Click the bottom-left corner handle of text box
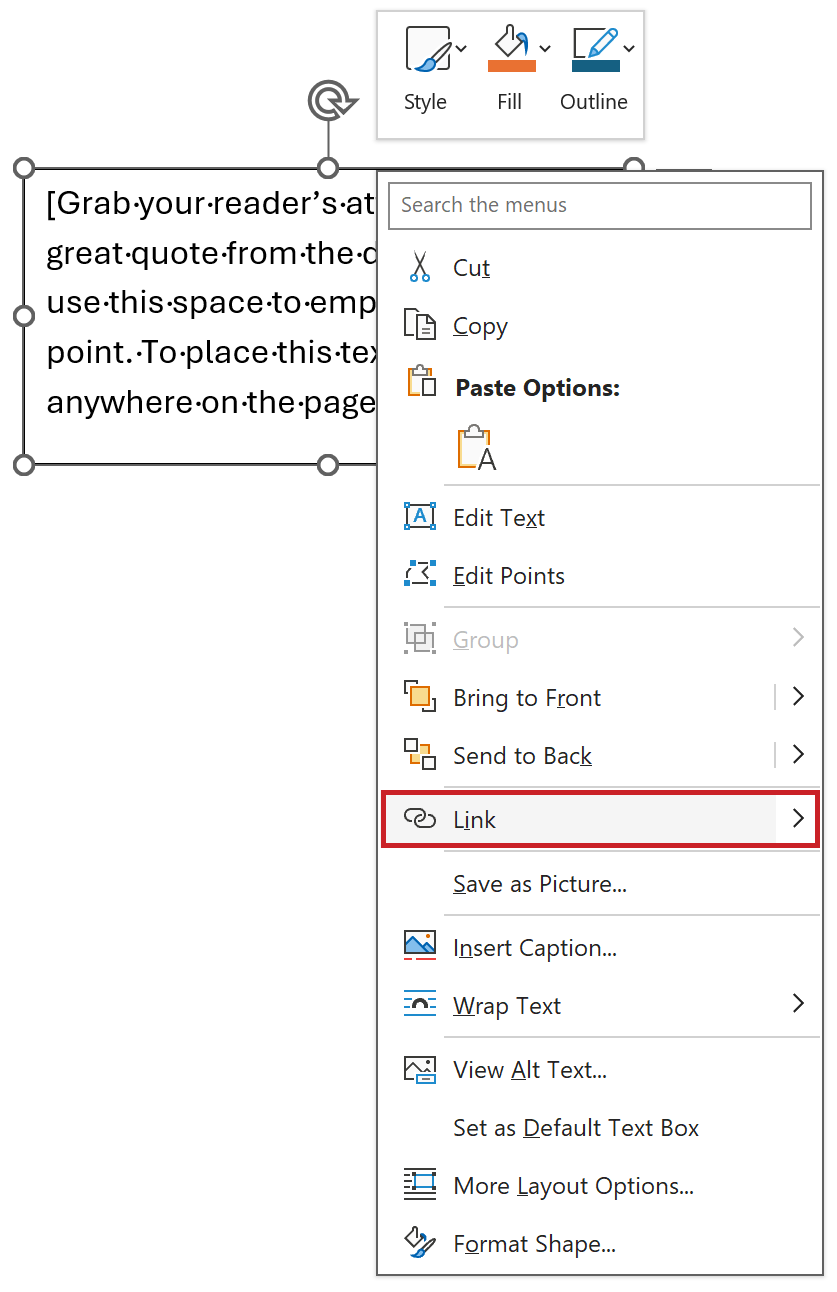Viewport: 837px width, 1292px height. (x=25, y=465)
